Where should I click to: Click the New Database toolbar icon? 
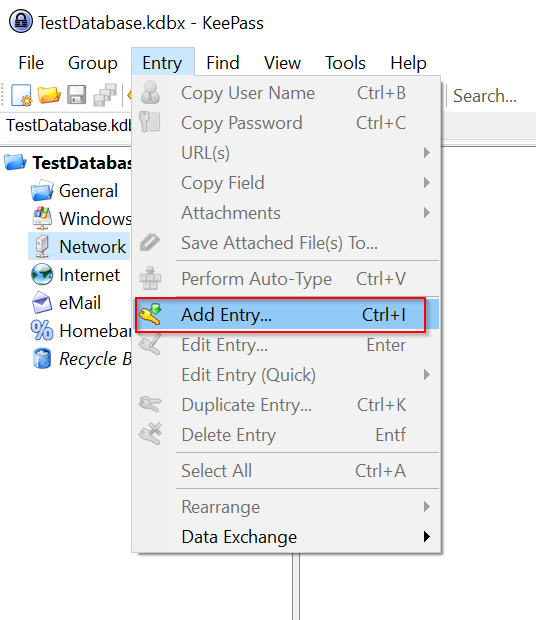(21, 95)
